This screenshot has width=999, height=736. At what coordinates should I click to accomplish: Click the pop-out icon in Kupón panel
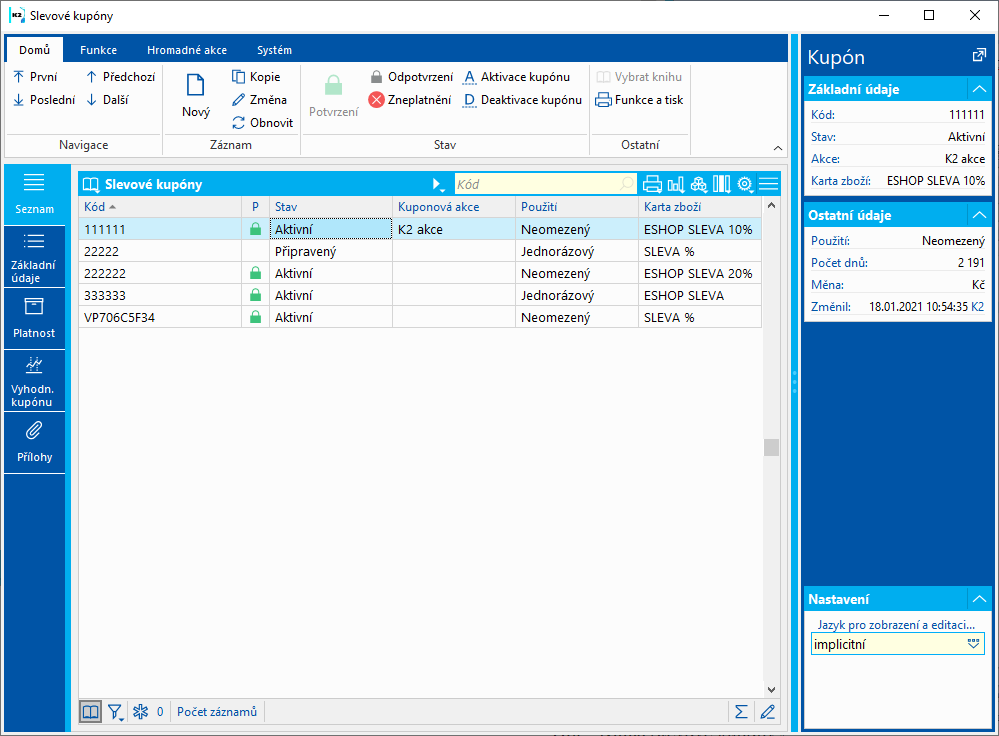979,56
